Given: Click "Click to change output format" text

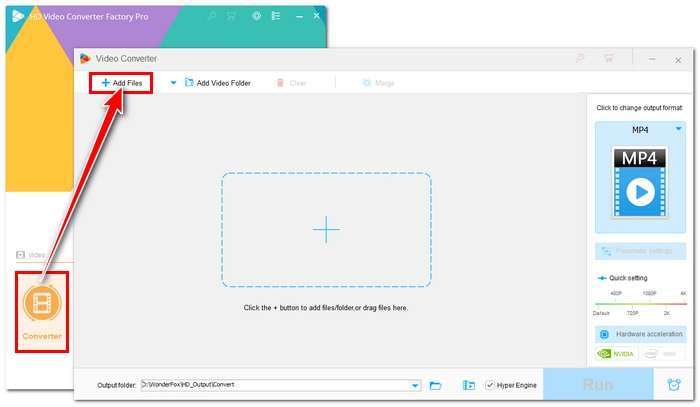Looking at the screenshot, I should tap(640, 108).
